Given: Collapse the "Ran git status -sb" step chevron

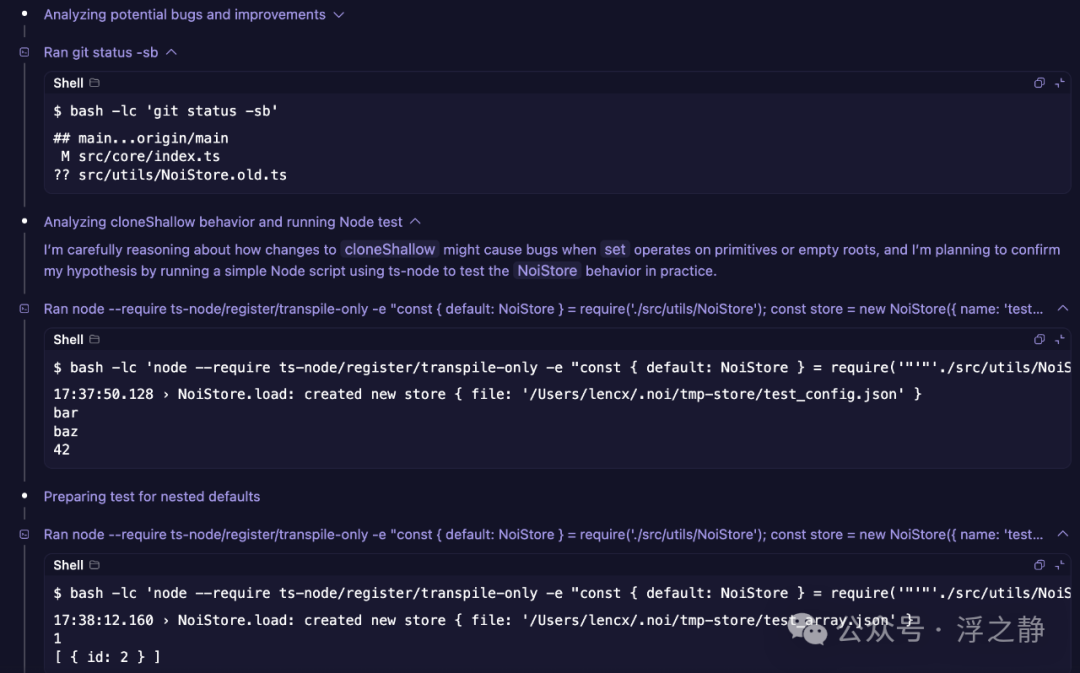Looking at the screenshot, I should [x=172, y=52].
